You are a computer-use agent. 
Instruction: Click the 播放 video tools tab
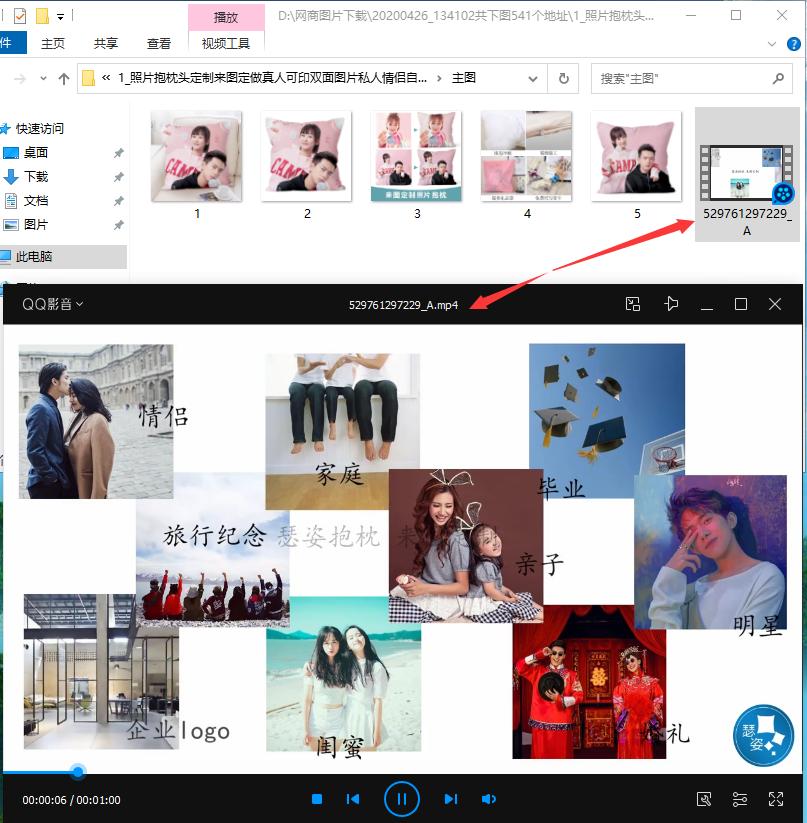point(226,17)
